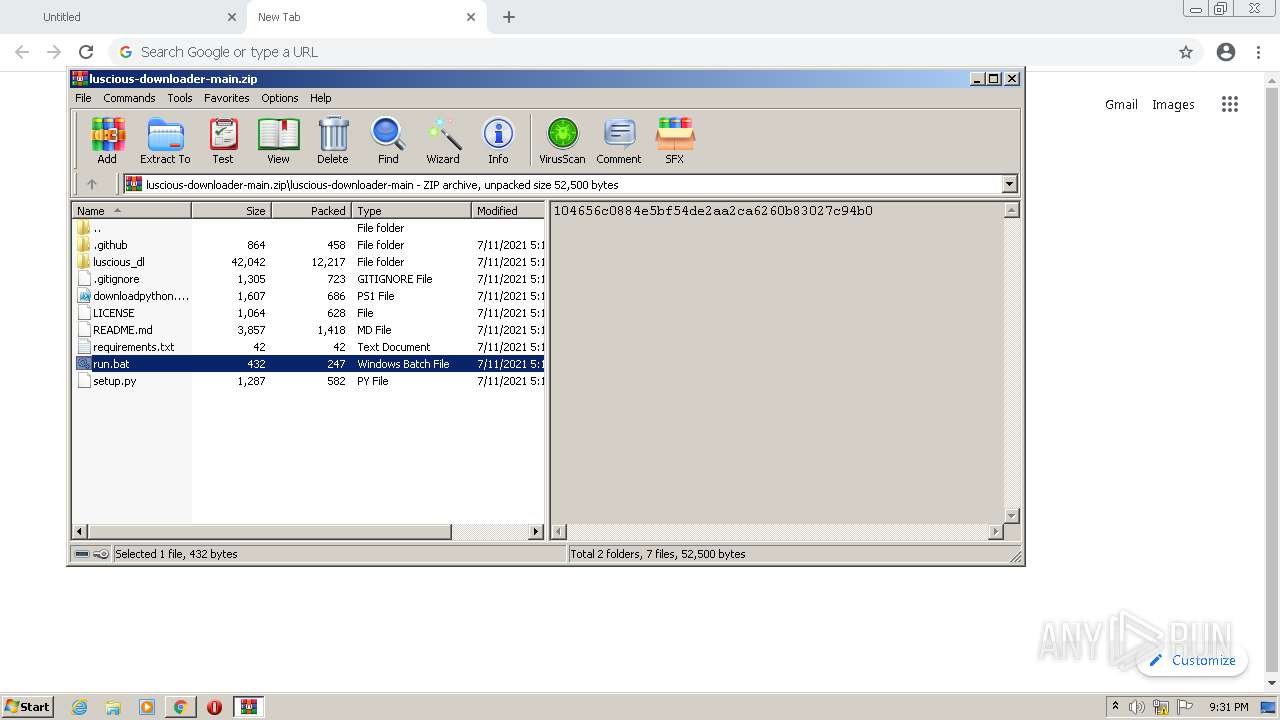Select the .github folder row
Viewport: 1280px width, 720px height.
309,245
